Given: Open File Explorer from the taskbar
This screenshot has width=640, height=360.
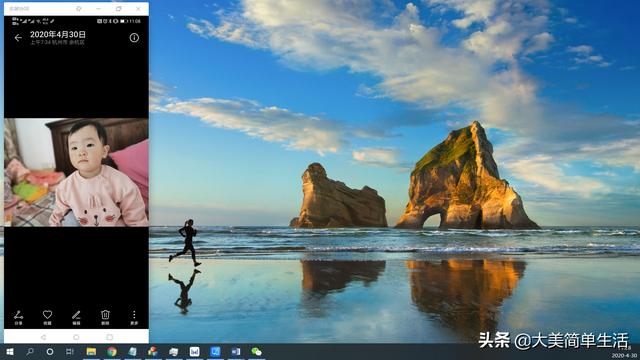Looking at the screenshot, I should point(91,351).
